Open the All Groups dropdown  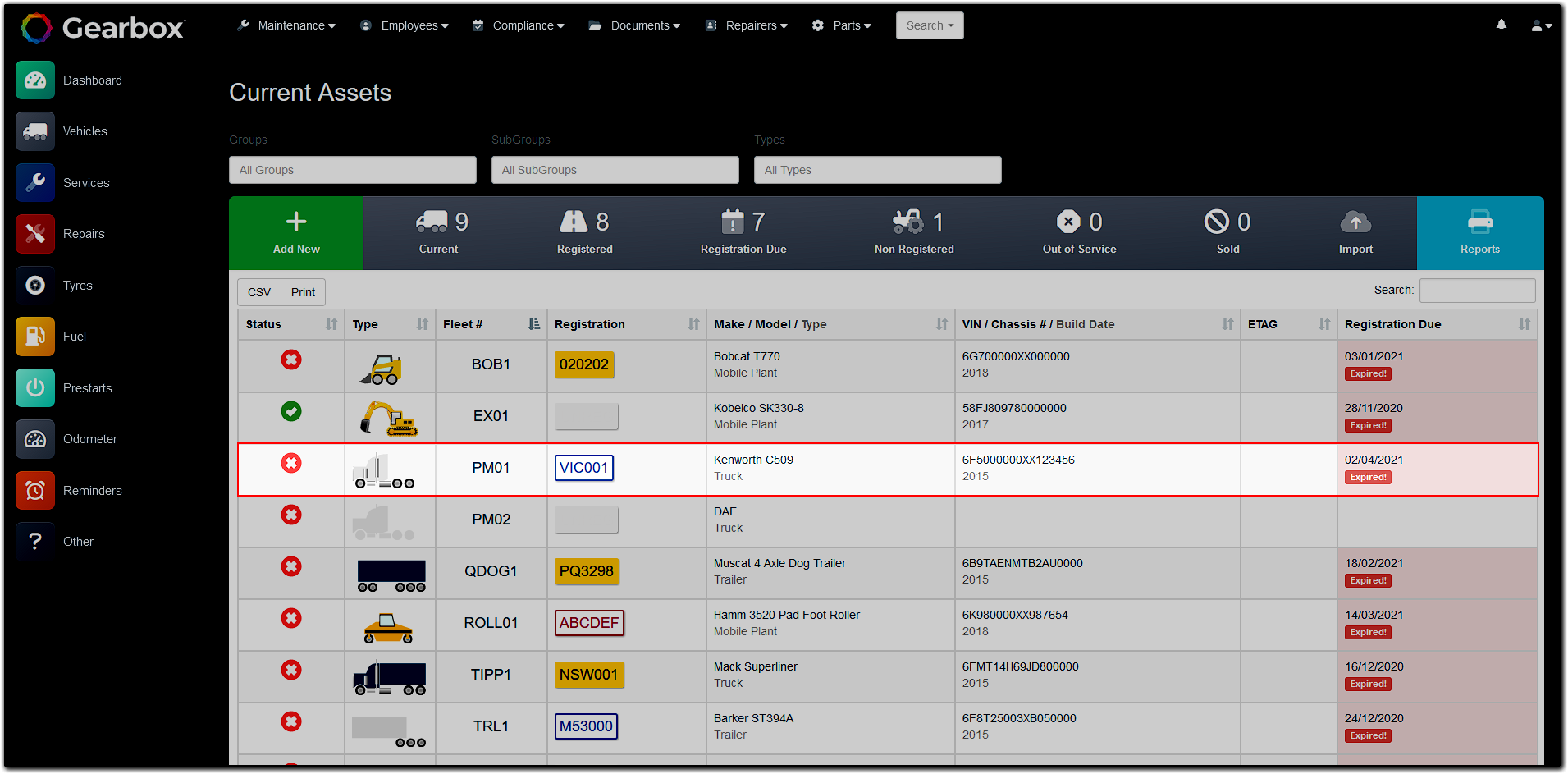tap(353, 170)
